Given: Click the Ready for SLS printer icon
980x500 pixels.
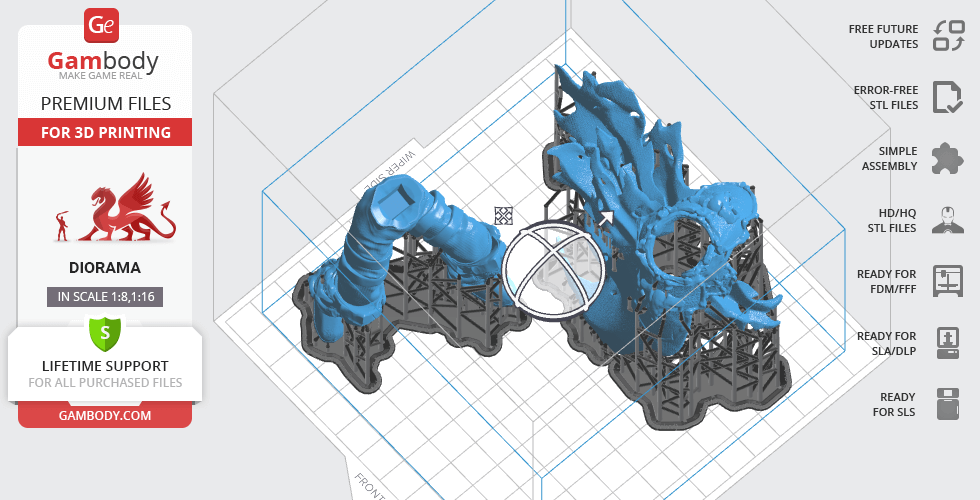Looking at the screenshot, I should 947,404.
